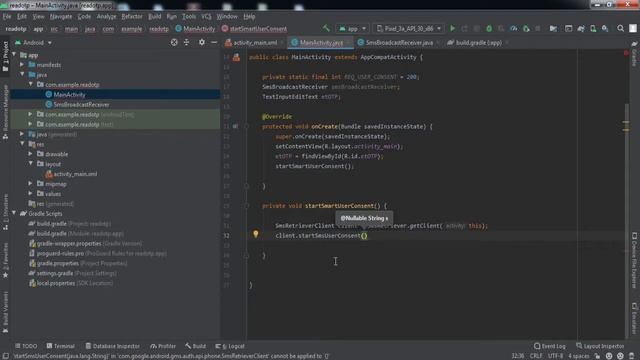Open Gradle side panel tab
This screenshot has width=640, height=360.
634,53
